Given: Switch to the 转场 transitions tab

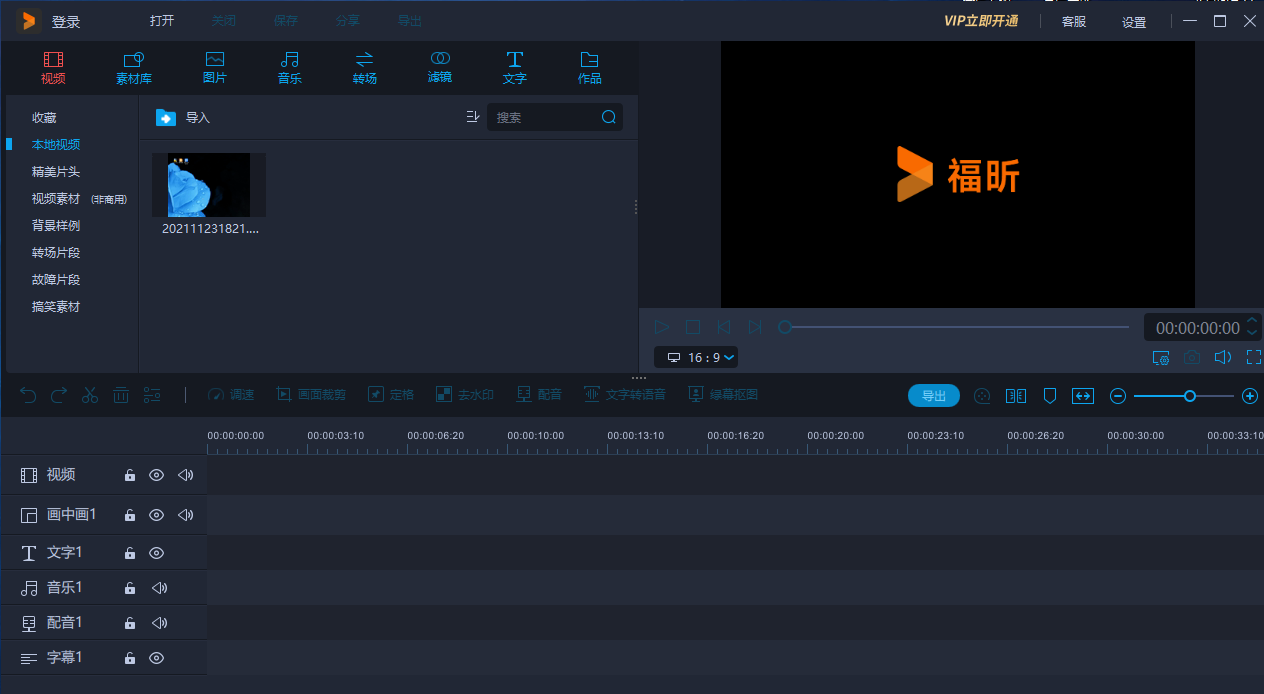Looking at the screenshot, I should tap(365, 67).
